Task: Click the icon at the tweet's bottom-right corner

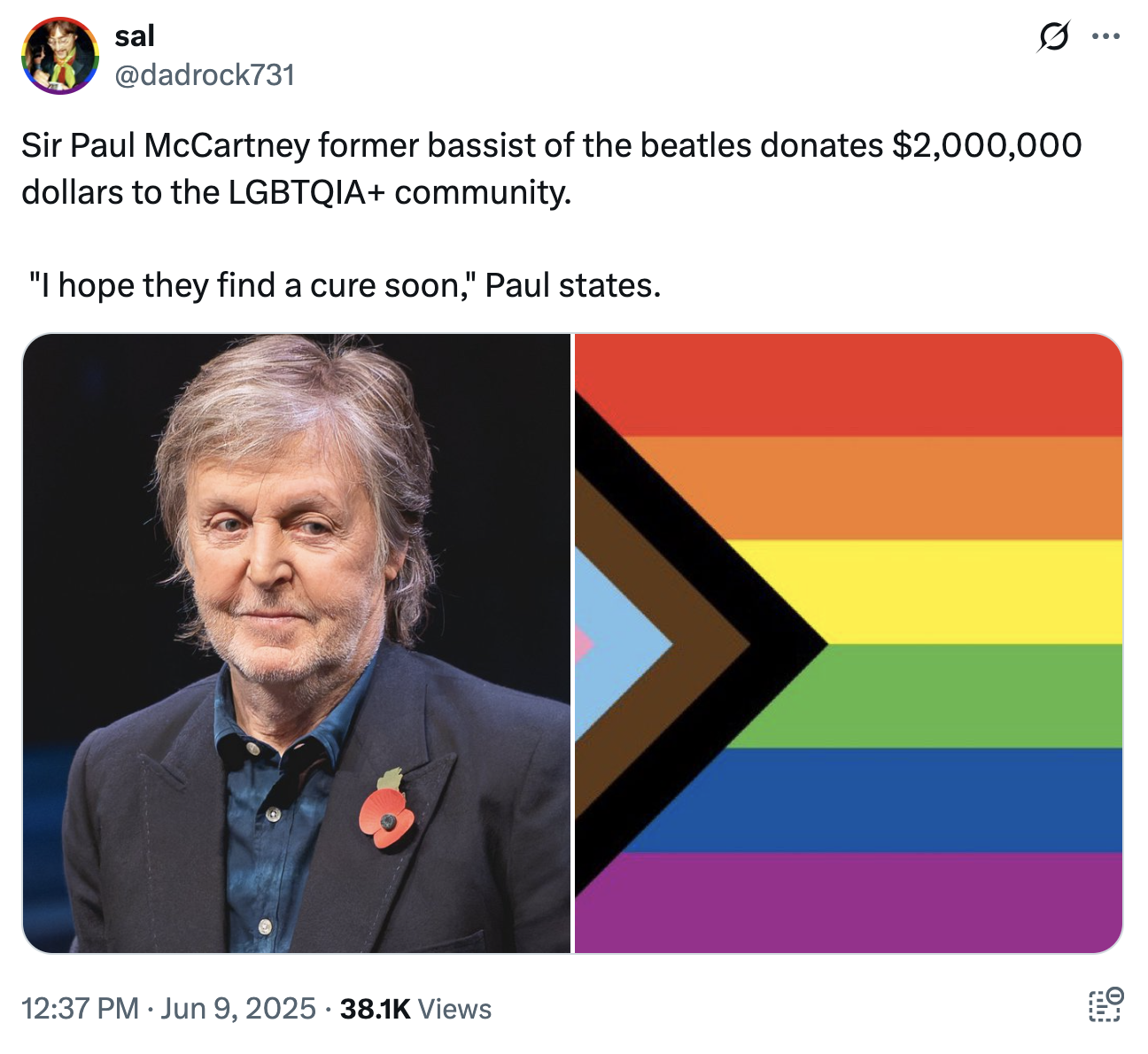Action: point(1105,1005)
